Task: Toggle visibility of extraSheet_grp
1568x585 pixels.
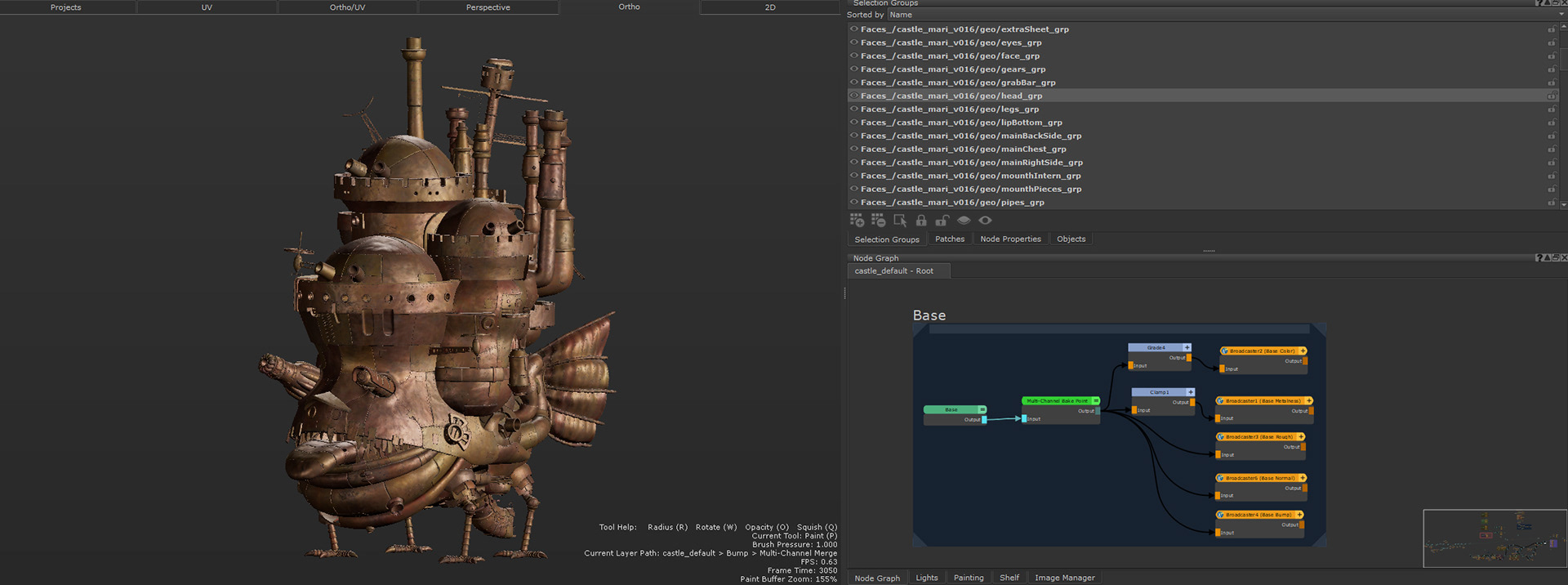Action: point(854,29)
